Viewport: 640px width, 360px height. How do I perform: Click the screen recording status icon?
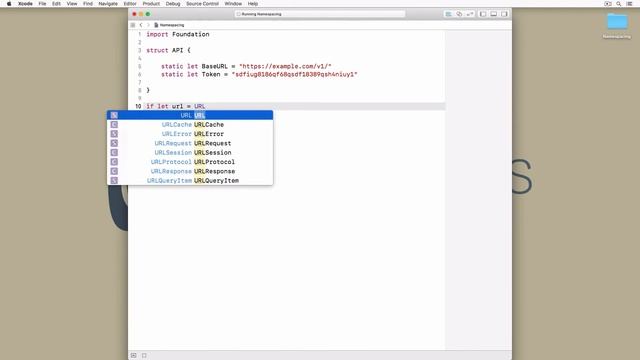[x=608, y=4]
